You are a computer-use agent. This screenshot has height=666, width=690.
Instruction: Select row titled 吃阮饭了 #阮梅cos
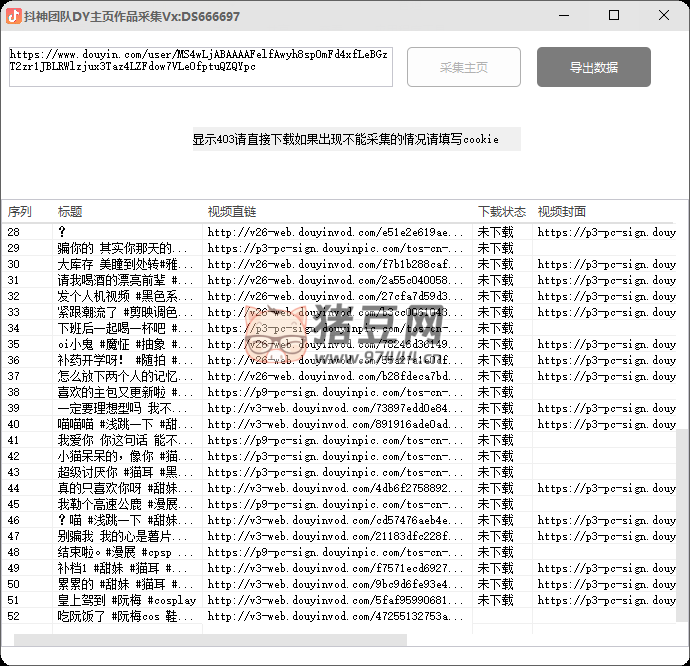(x=338, y=616)
